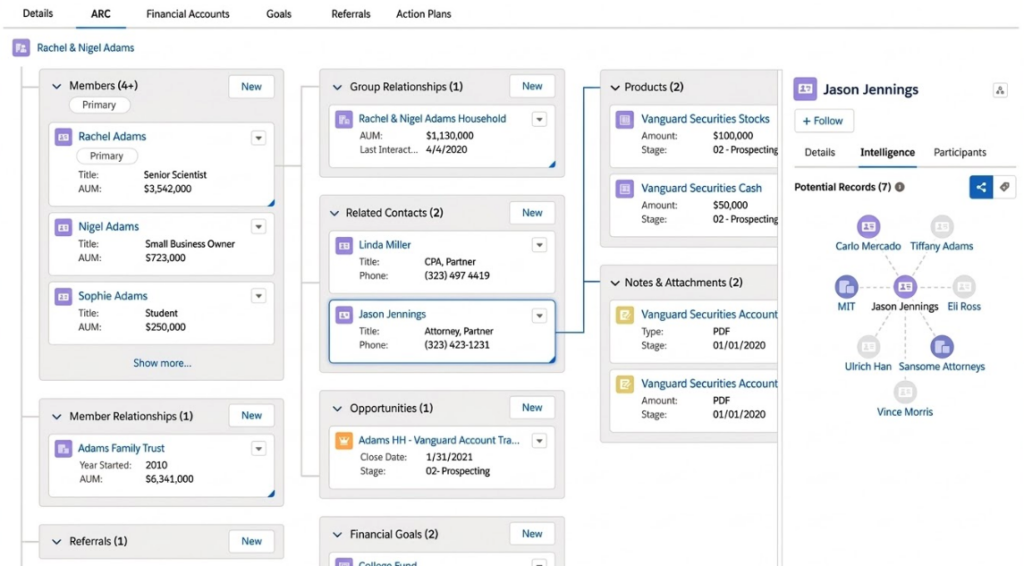Collapse the Members section
Viewport: 1024px width, 566px height.
pos(56,87)
